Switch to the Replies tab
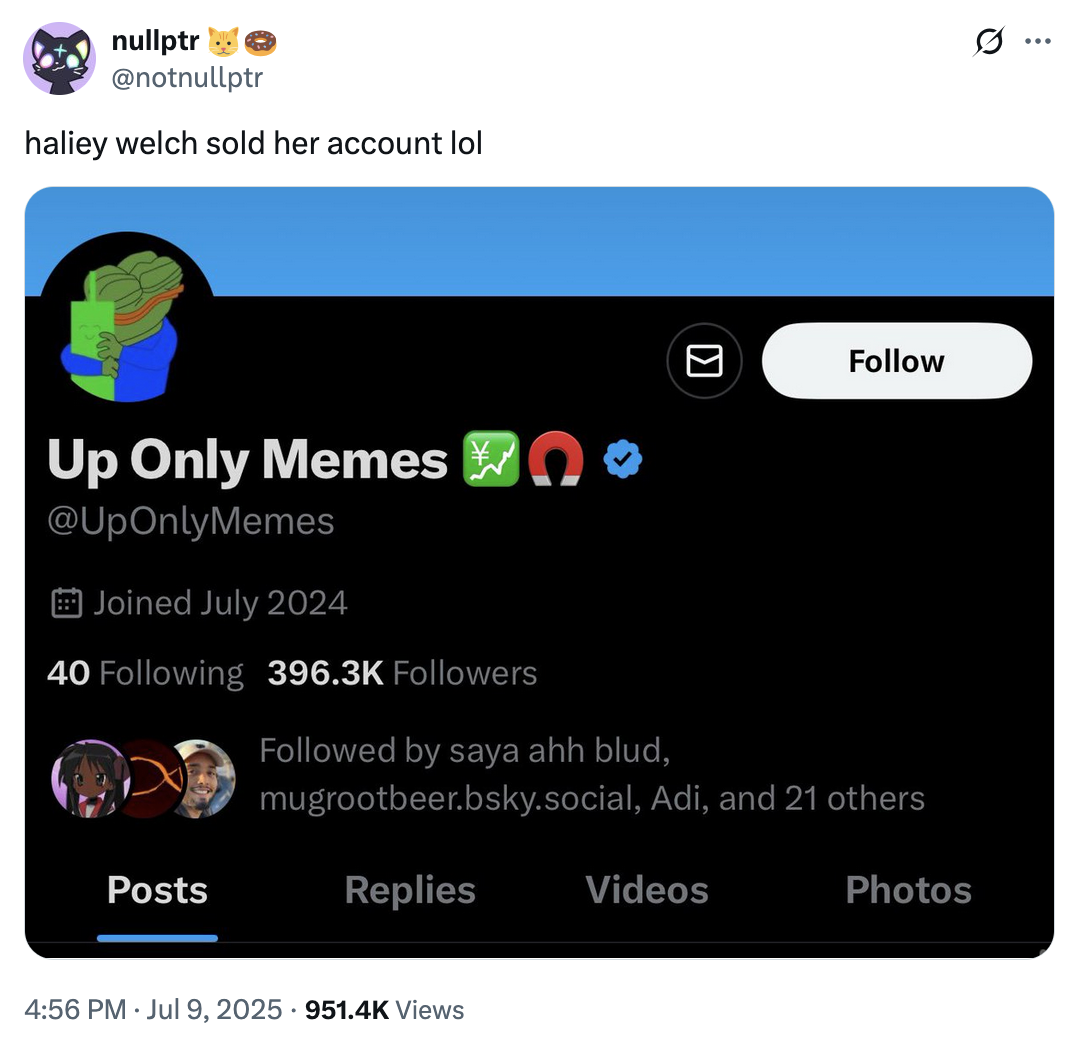 tap(410, 890)
